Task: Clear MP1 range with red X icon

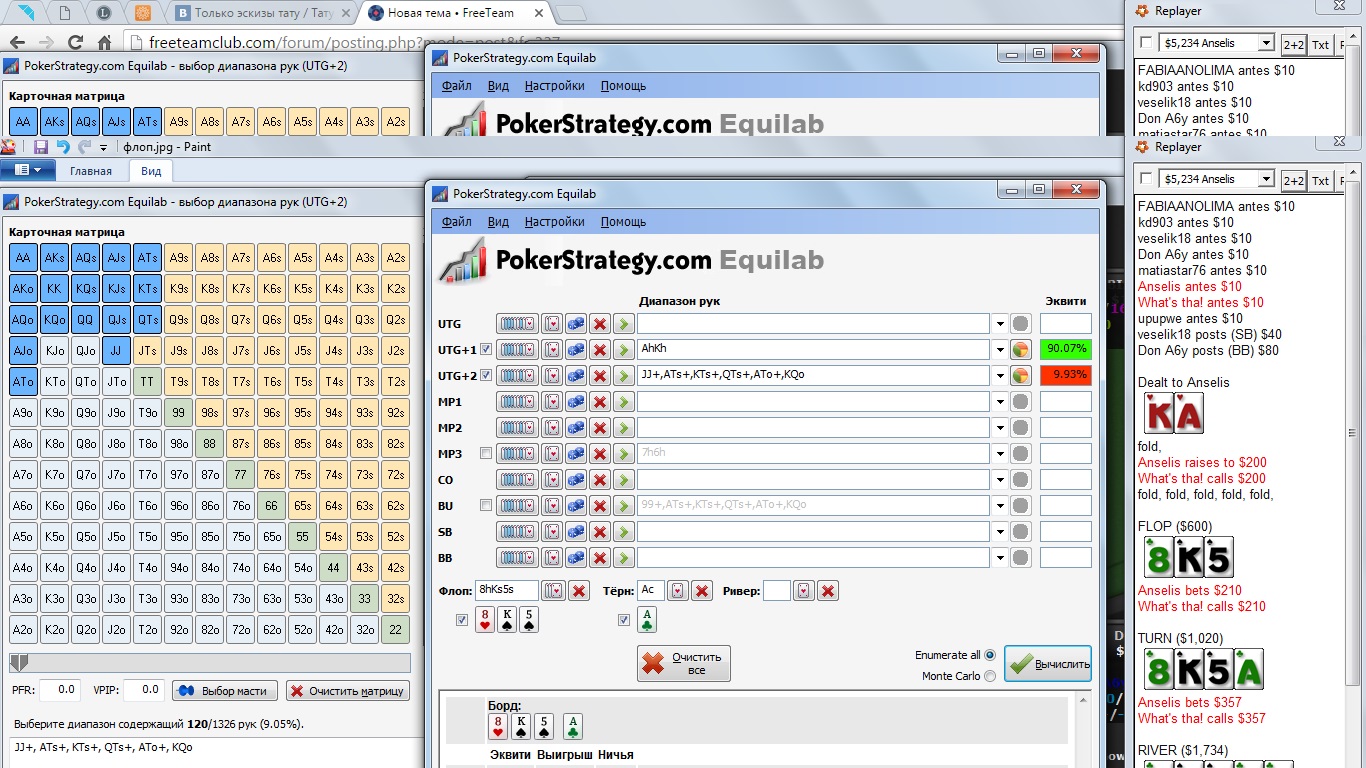Action: point(600,402)
